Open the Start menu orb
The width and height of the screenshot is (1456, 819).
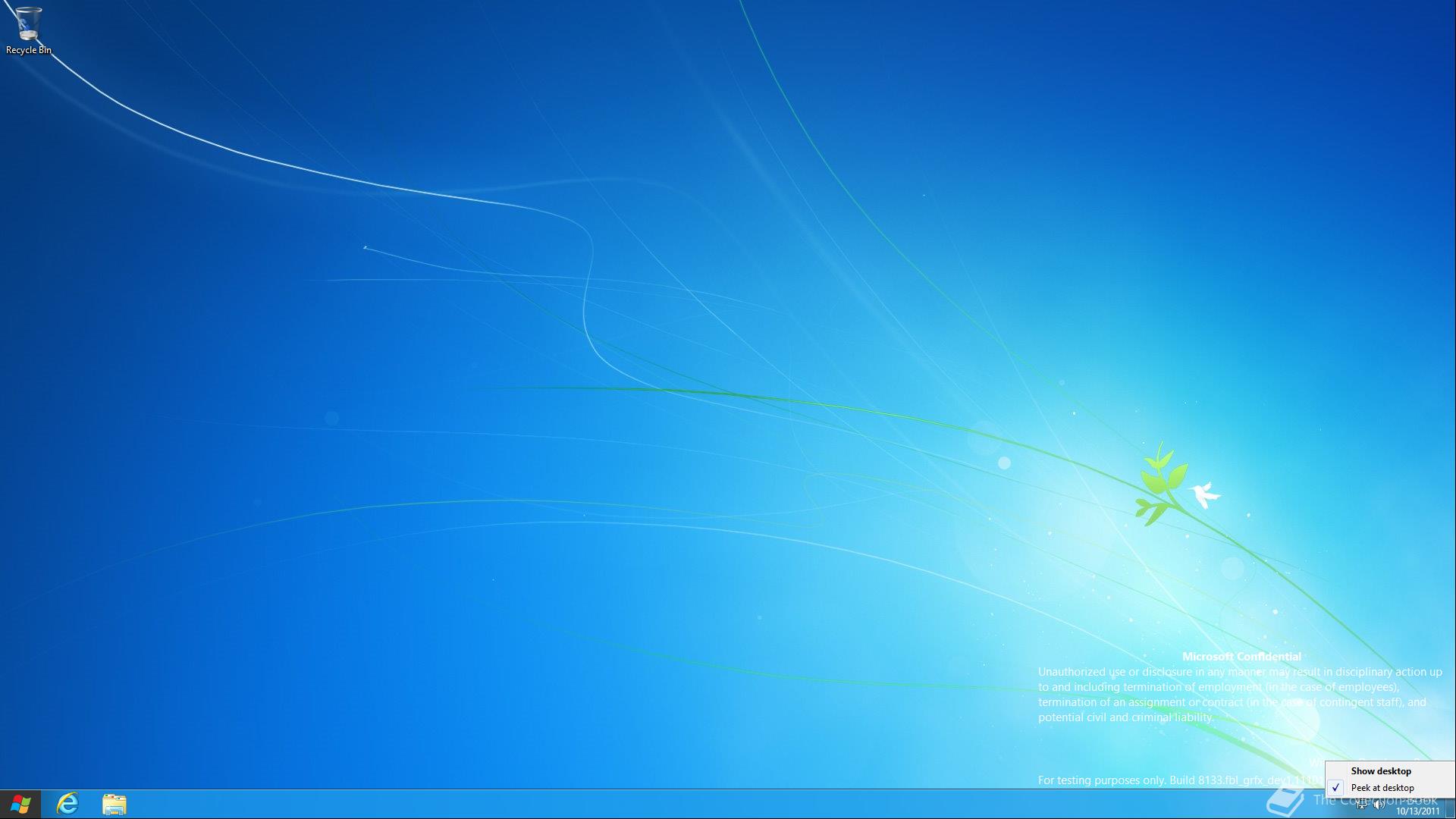pos(20,804)
